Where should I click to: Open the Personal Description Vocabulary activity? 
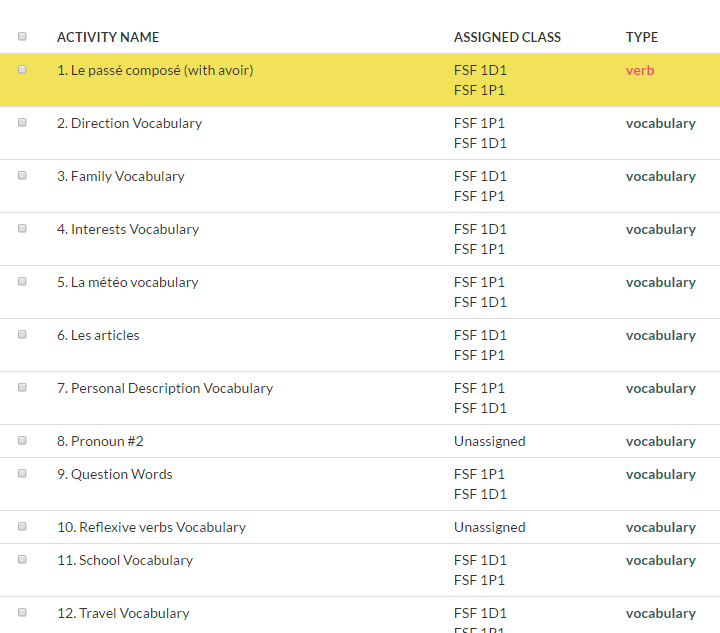tap(165, 388)
